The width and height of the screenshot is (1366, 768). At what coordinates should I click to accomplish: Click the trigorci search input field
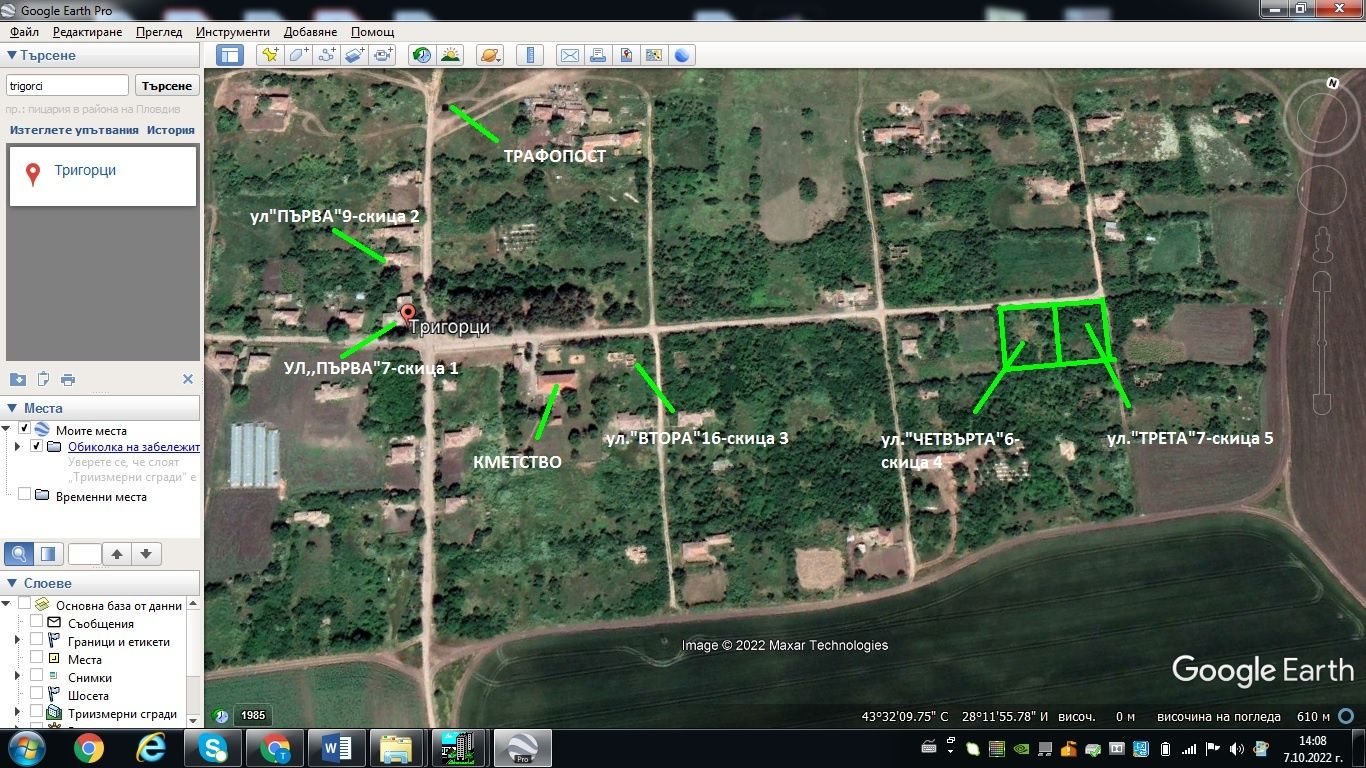68,86
